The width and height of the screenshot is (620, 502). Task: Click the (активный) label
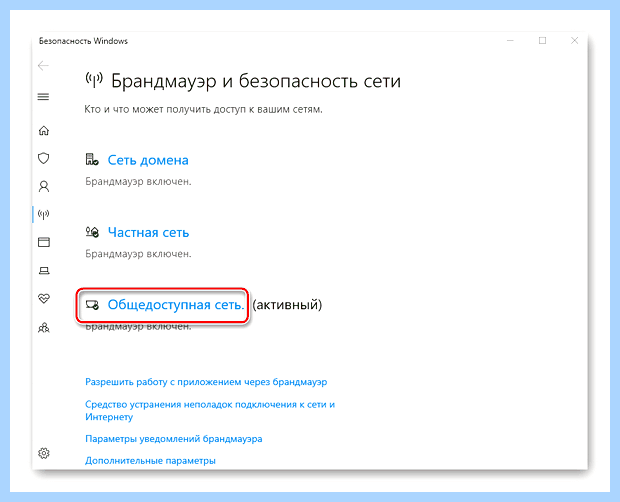287,305
